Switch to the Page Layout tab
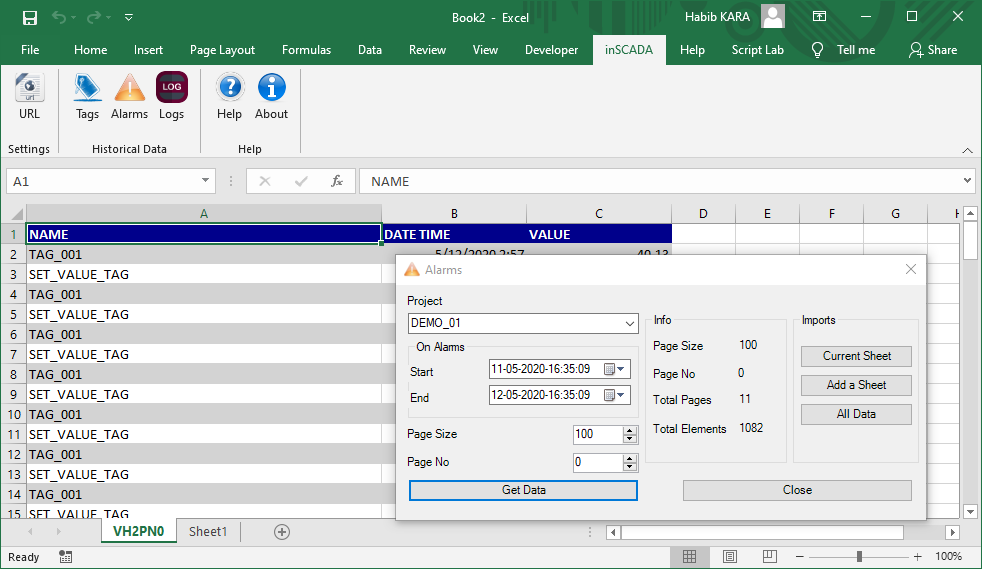This screenshot has width=982, height=569. (222, 50)
